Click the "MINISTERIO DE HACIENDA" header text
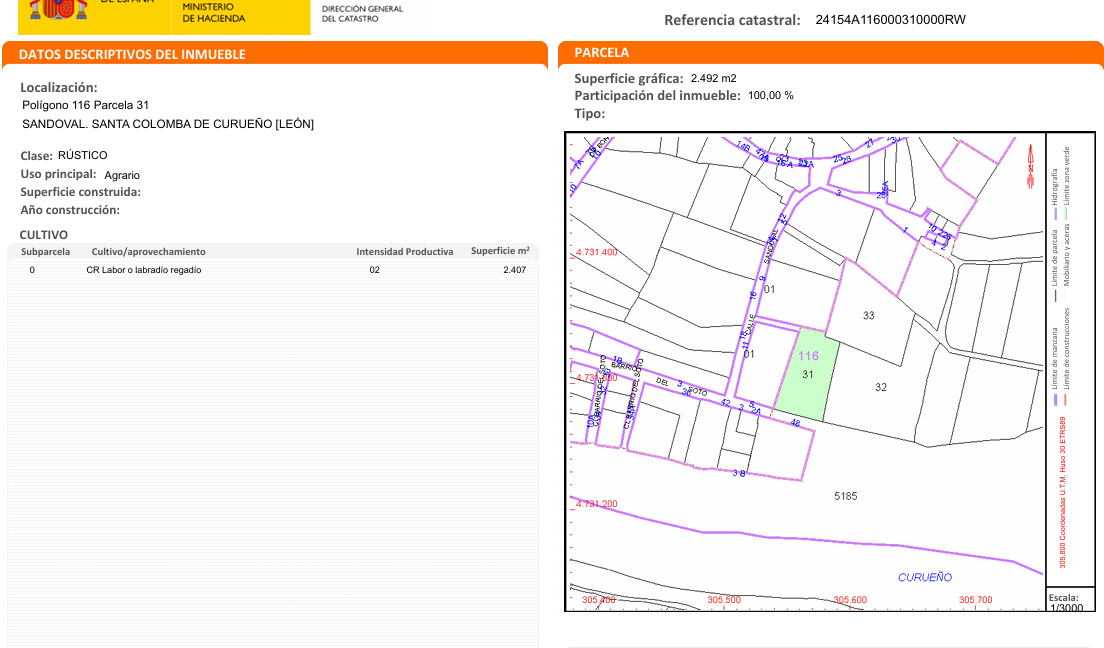This screenshot has height=648, width=1104. (x=213, y=13)
